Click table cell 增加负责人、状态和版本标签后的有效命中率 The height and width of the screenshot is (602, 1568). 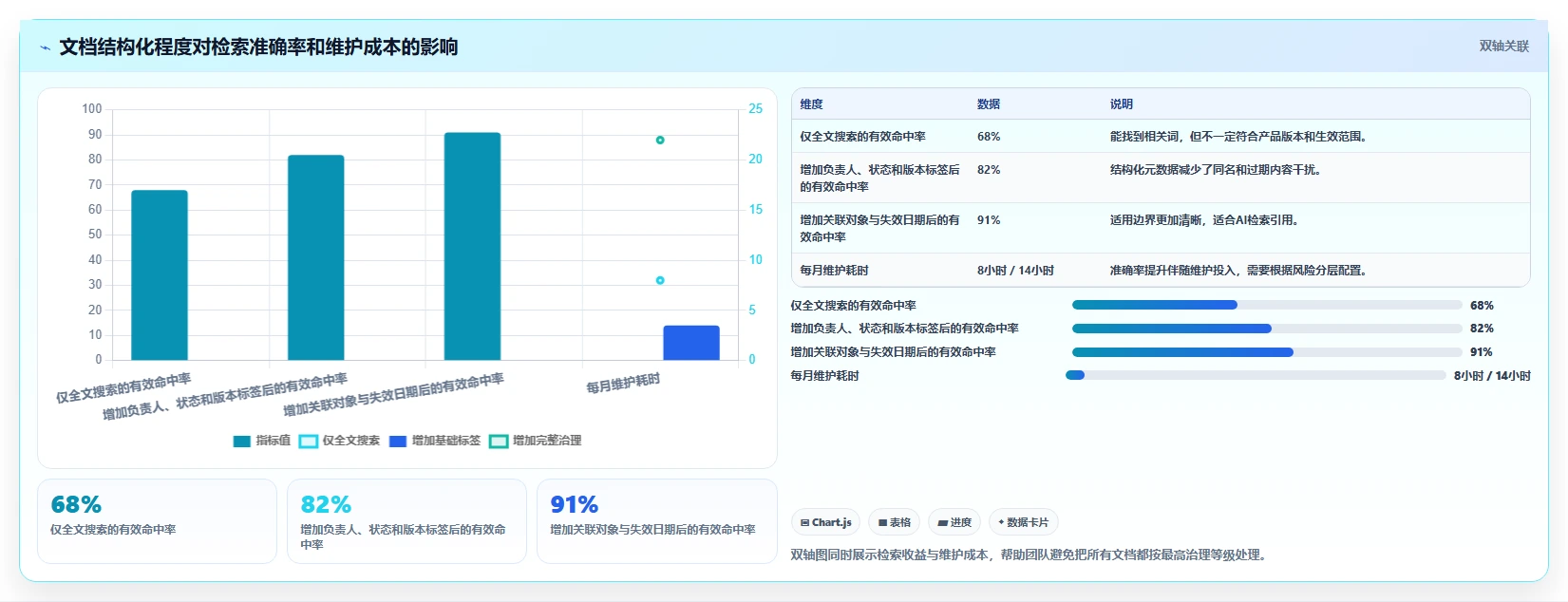879,179
